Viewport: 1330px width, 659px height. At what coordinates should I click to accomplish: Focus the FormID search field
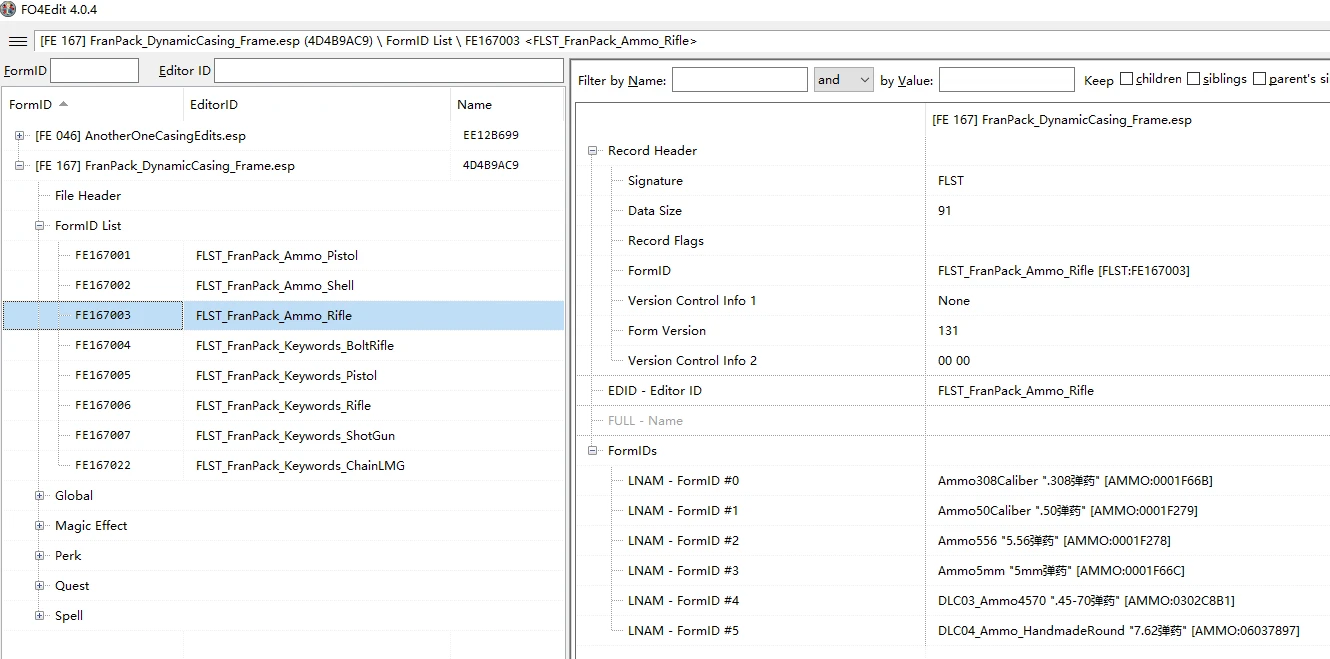(x=94, y=71)
